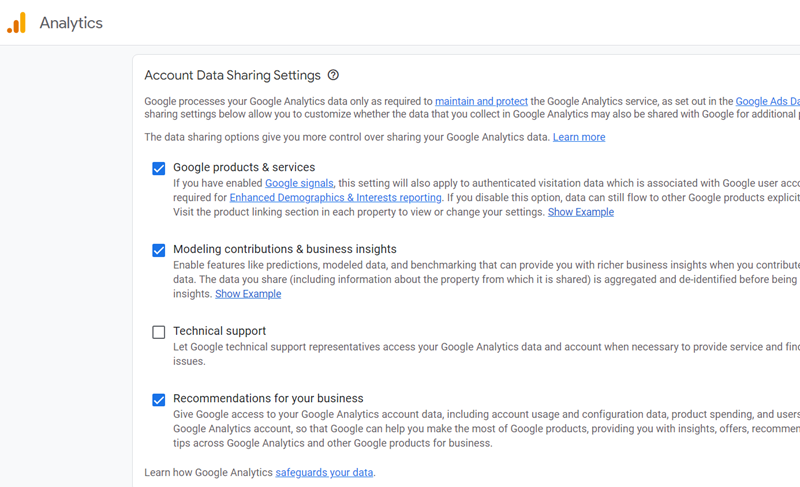Open the help icon beside Account Data Sharing Settings
This screenshot has width=800, height=487.
point(333,75)
